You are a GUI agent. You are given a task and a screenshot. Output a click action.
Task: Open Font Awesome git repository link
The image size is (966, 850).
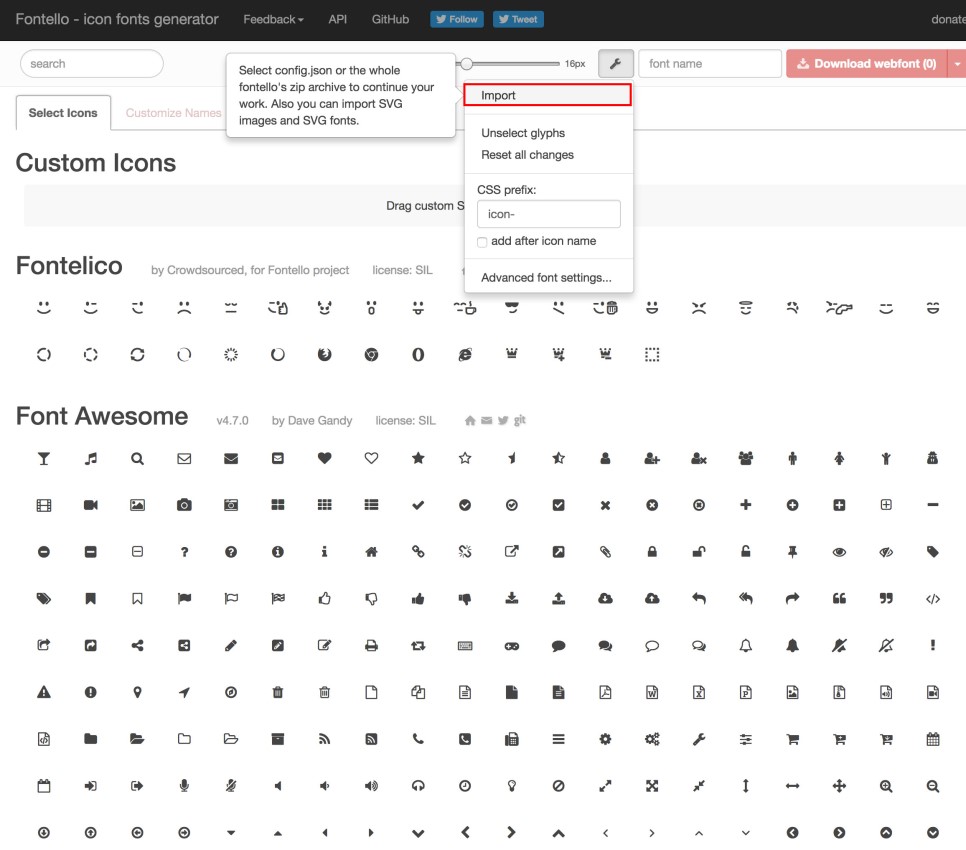[520, 419]
